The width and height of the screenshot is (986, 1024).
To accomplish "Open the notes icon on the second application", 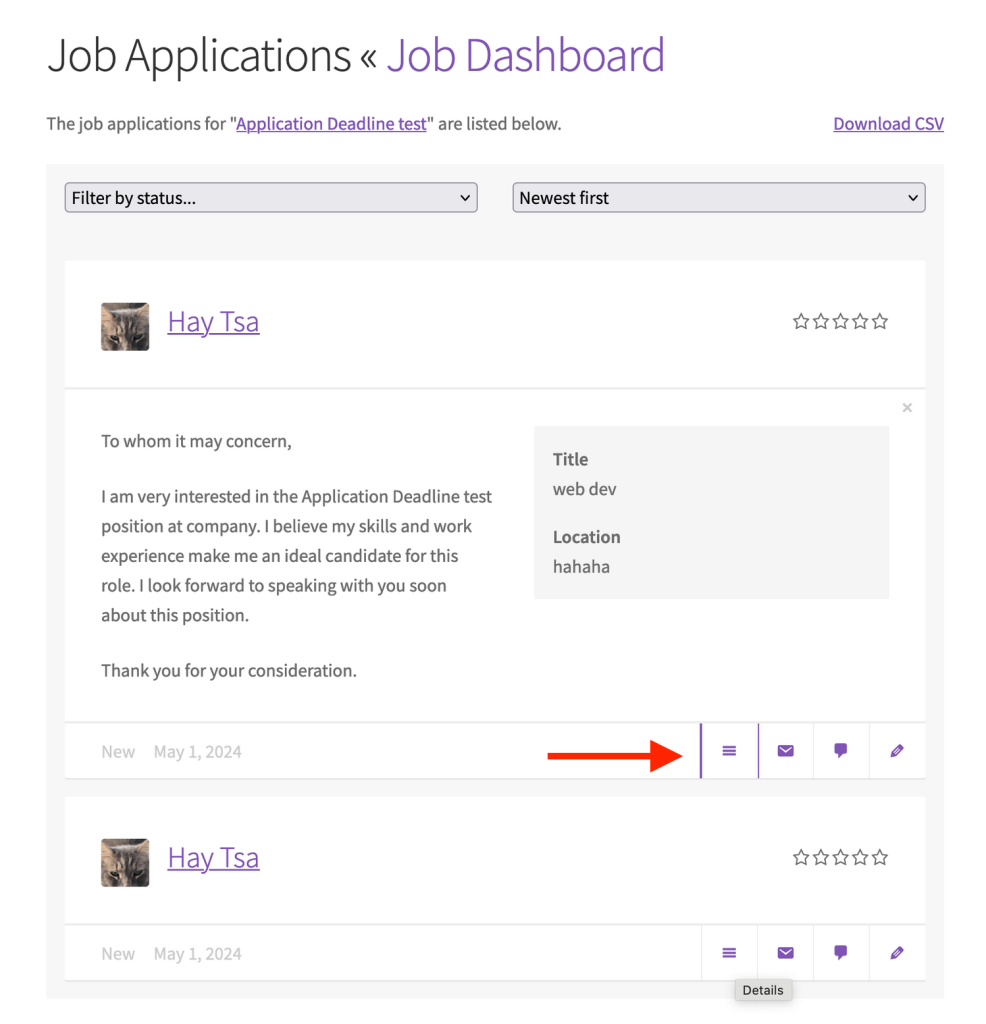I will point(841,953).
